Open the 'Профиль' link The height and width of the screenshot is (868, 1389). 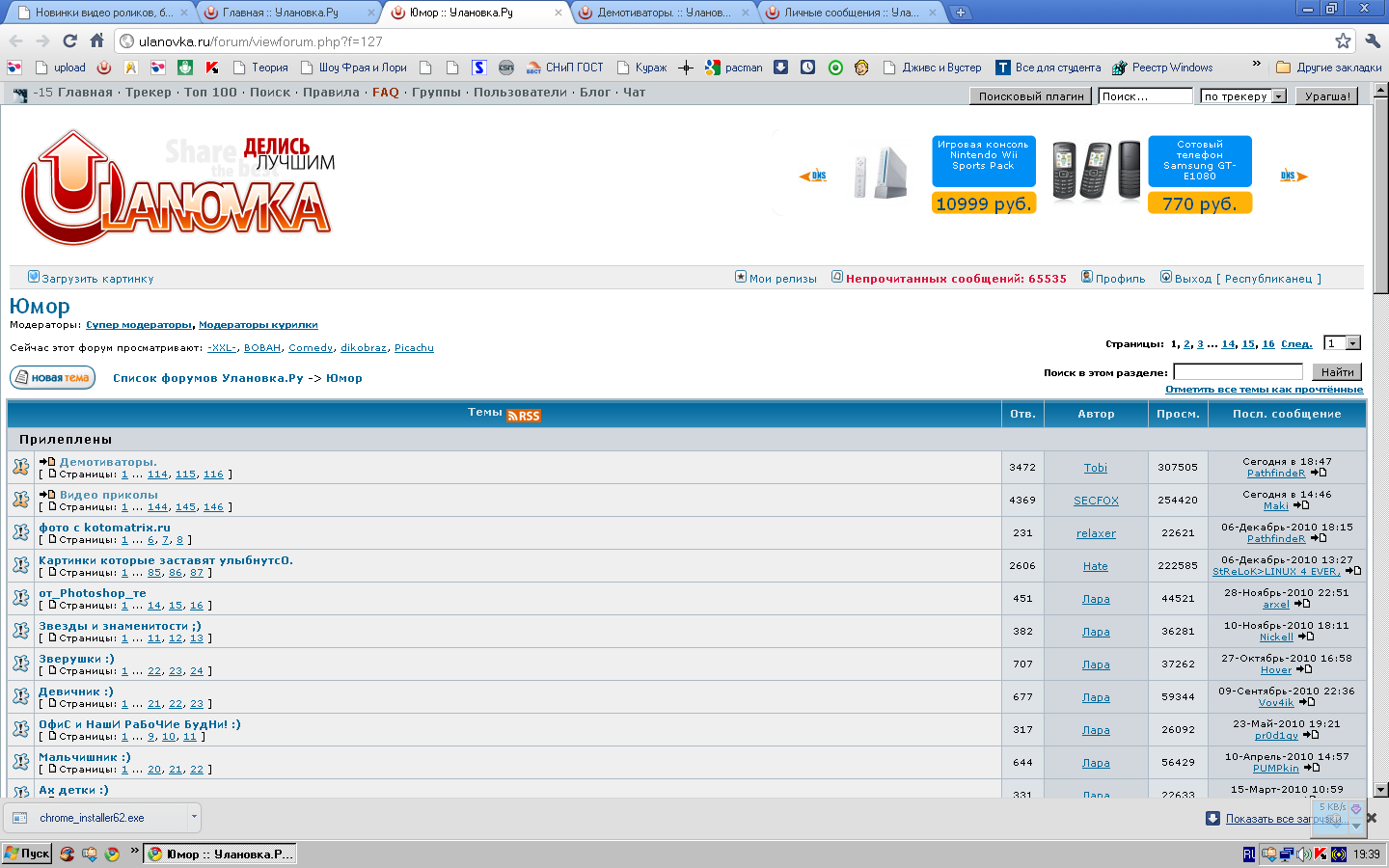(1120, 279)
